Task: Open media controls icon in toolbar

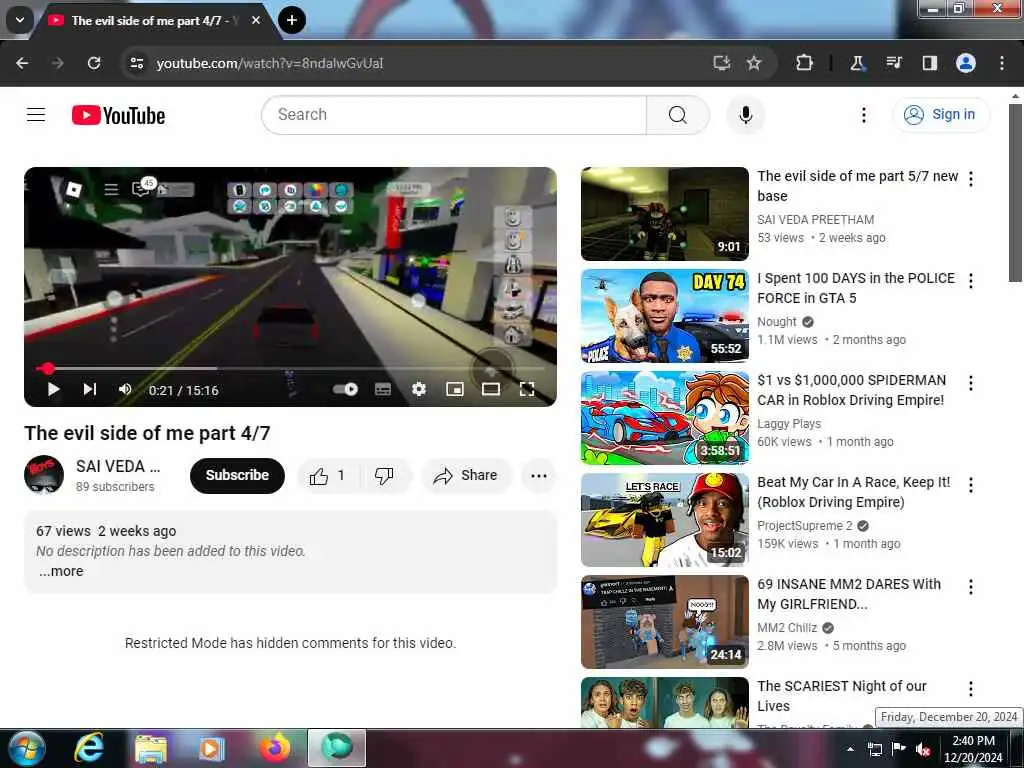Action: coord(893,63)
